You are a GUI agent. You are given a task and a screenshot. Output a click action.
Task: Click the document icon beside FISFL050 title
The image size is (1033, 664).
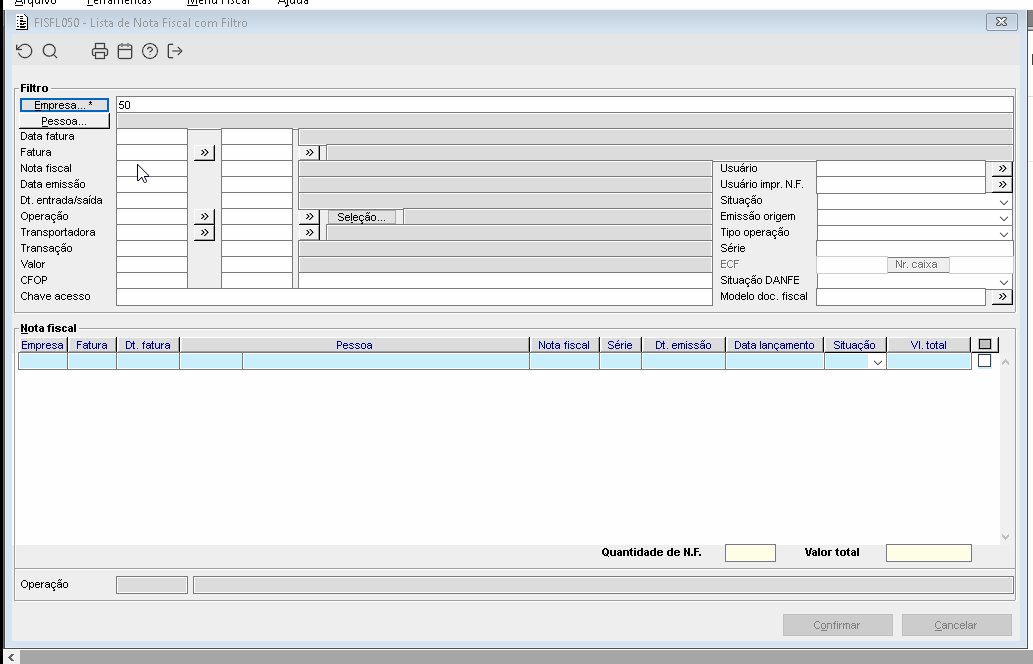coord(22,22)
